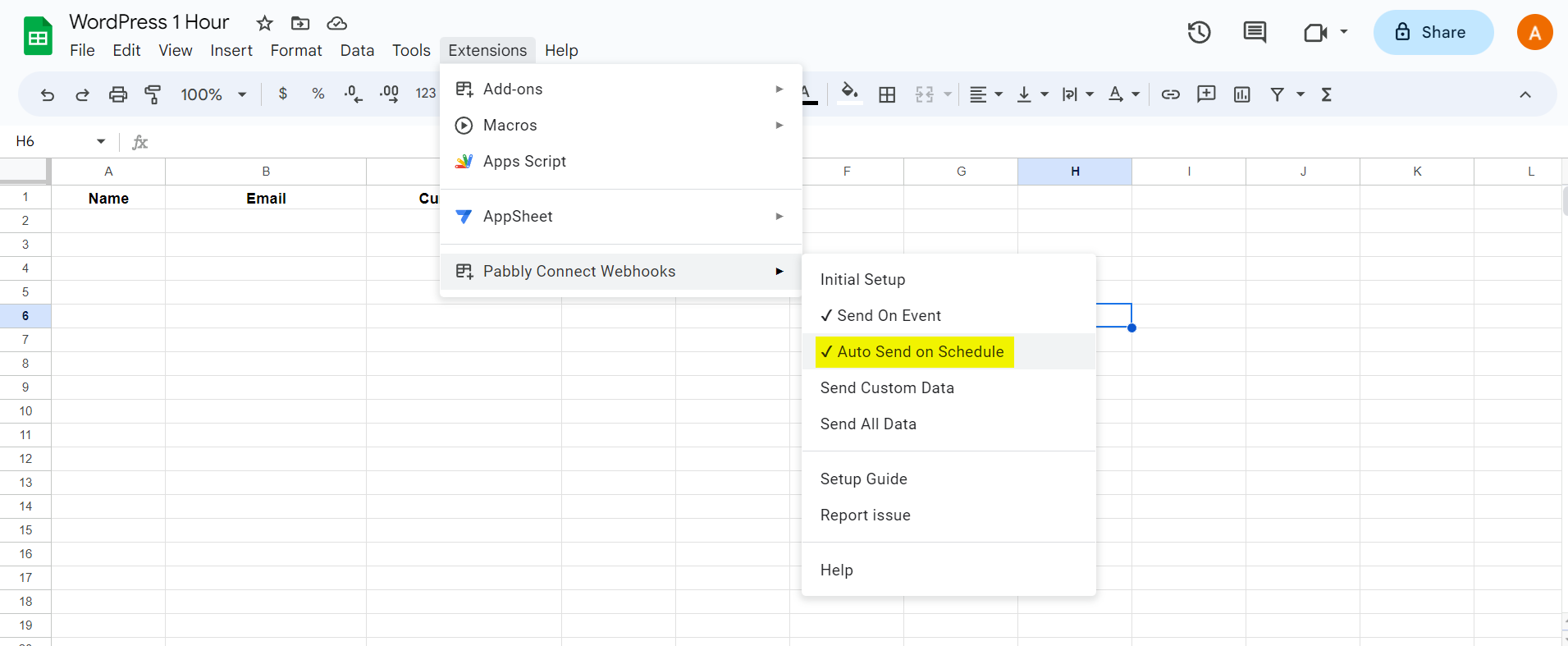Open the Setup Guide entry

[949, 479]
